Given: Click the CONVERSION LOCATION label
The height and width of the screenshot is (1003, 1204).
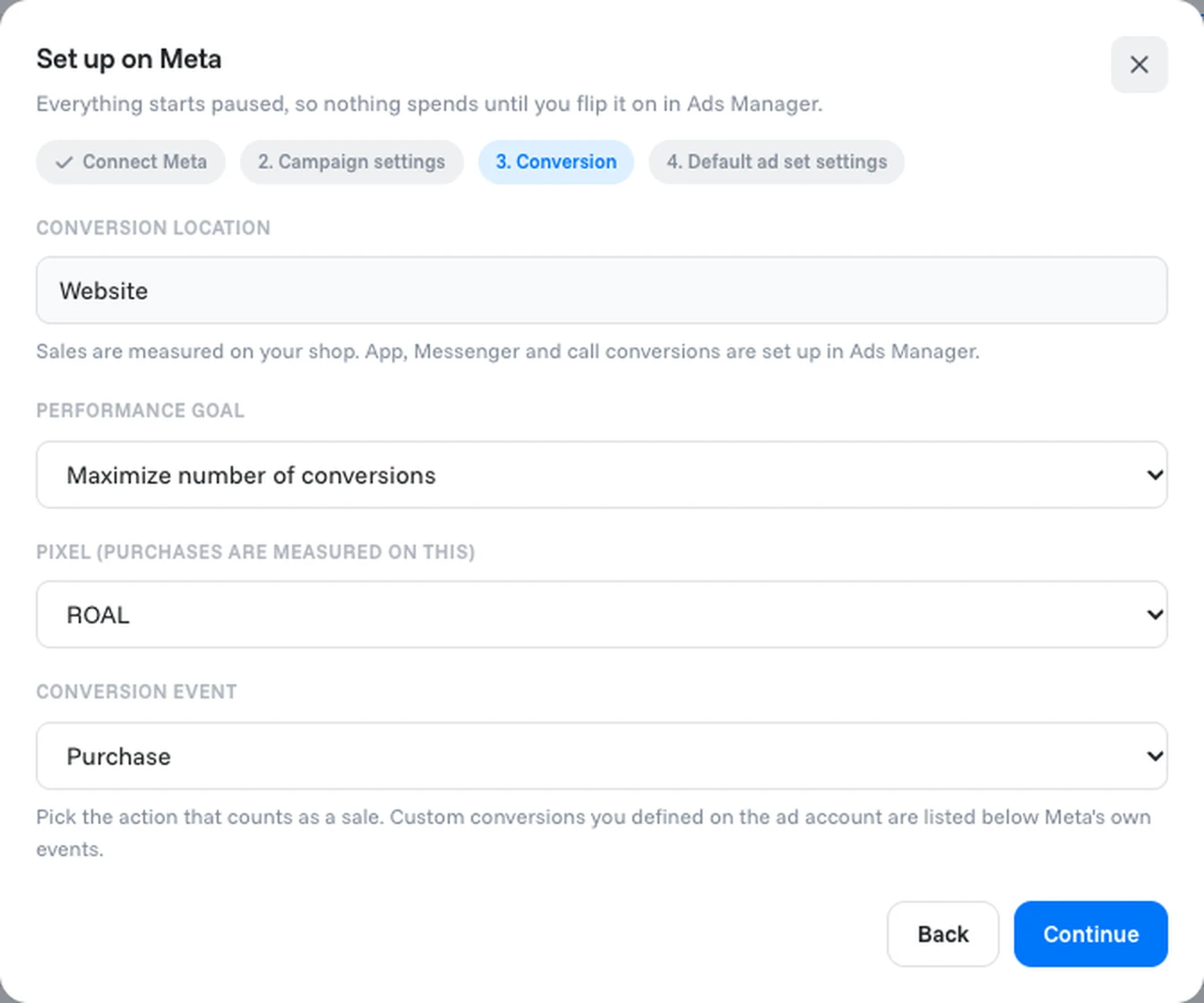Looking at the screenshot, I should click(153, 227).
